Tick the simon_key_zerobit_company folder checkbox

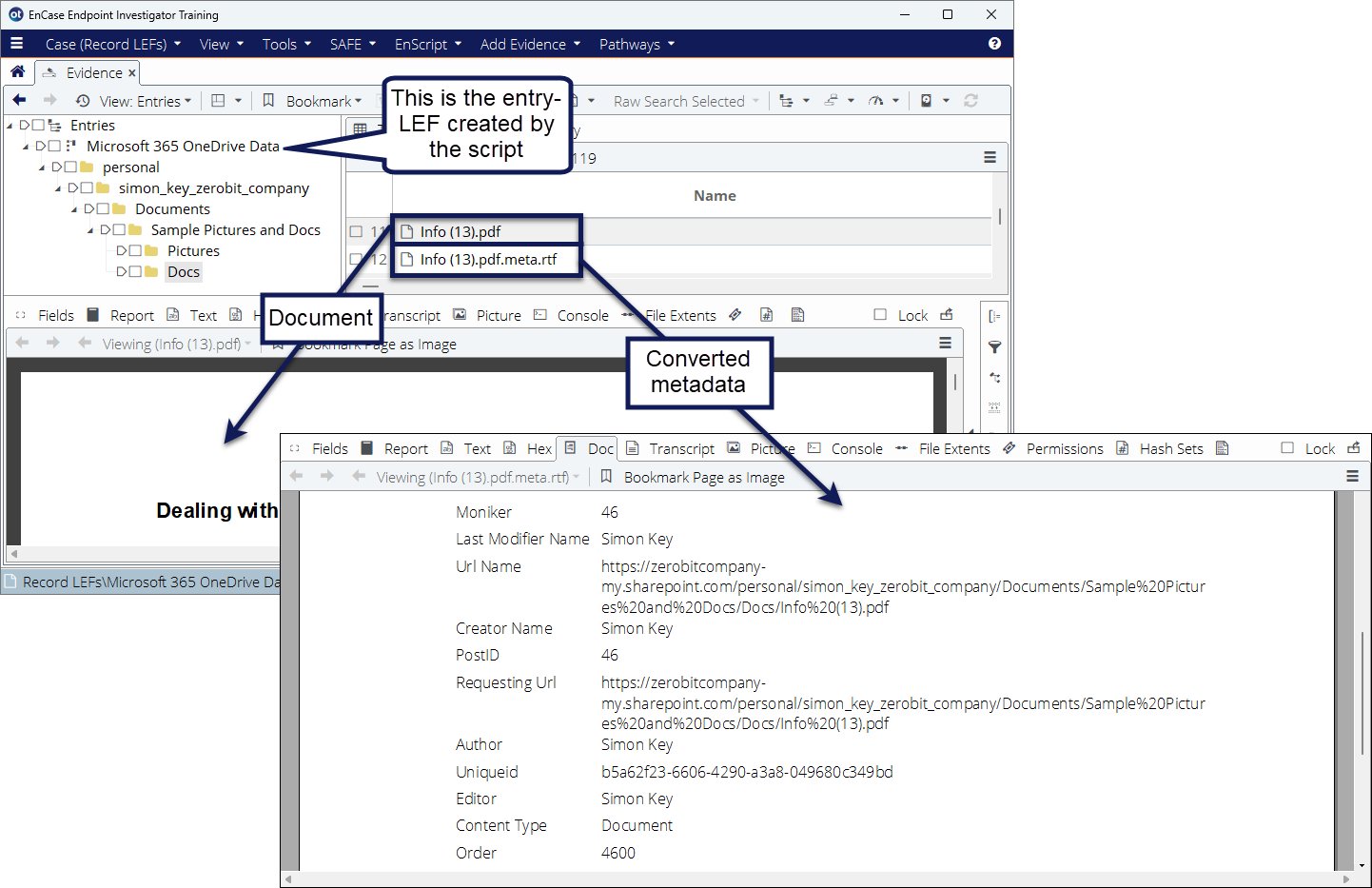point(87,187)
